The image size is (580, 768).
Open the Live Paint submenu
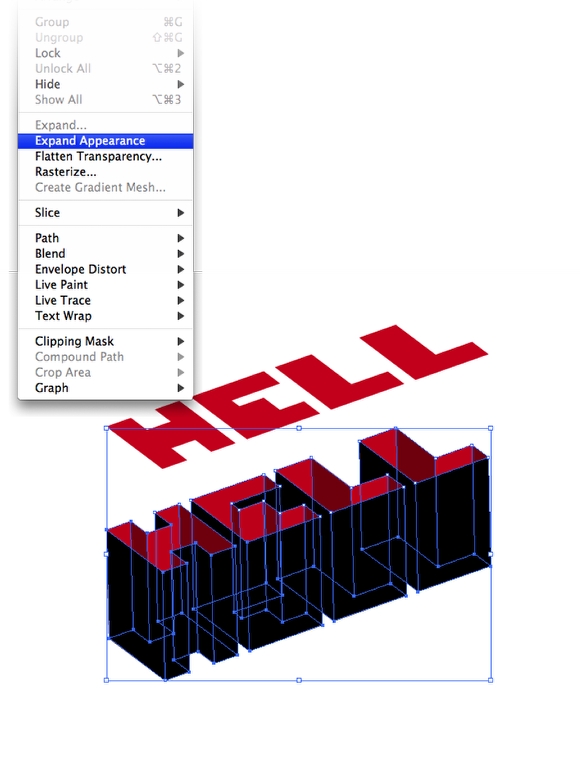pyautogui.click(x=105, y=285)
